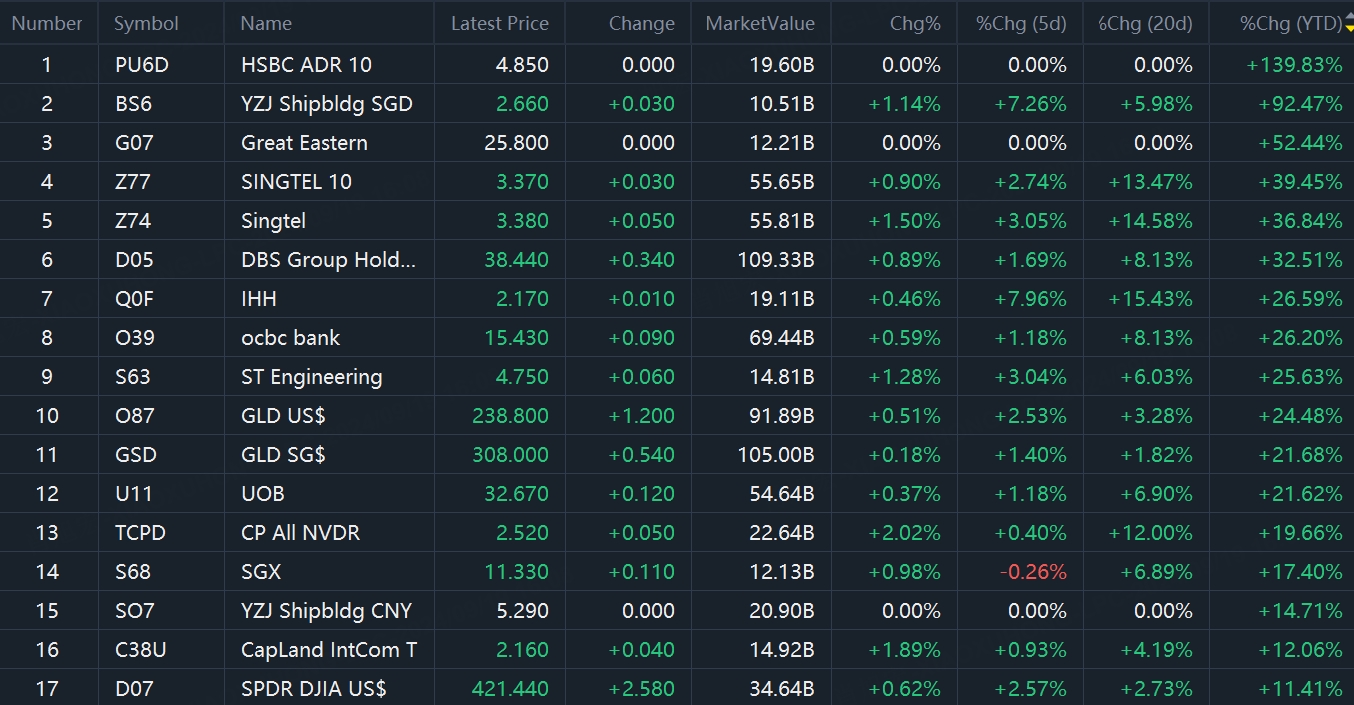Sort by the Change column header
Viewport: 1354px width, 705px height.
point(641,23)
